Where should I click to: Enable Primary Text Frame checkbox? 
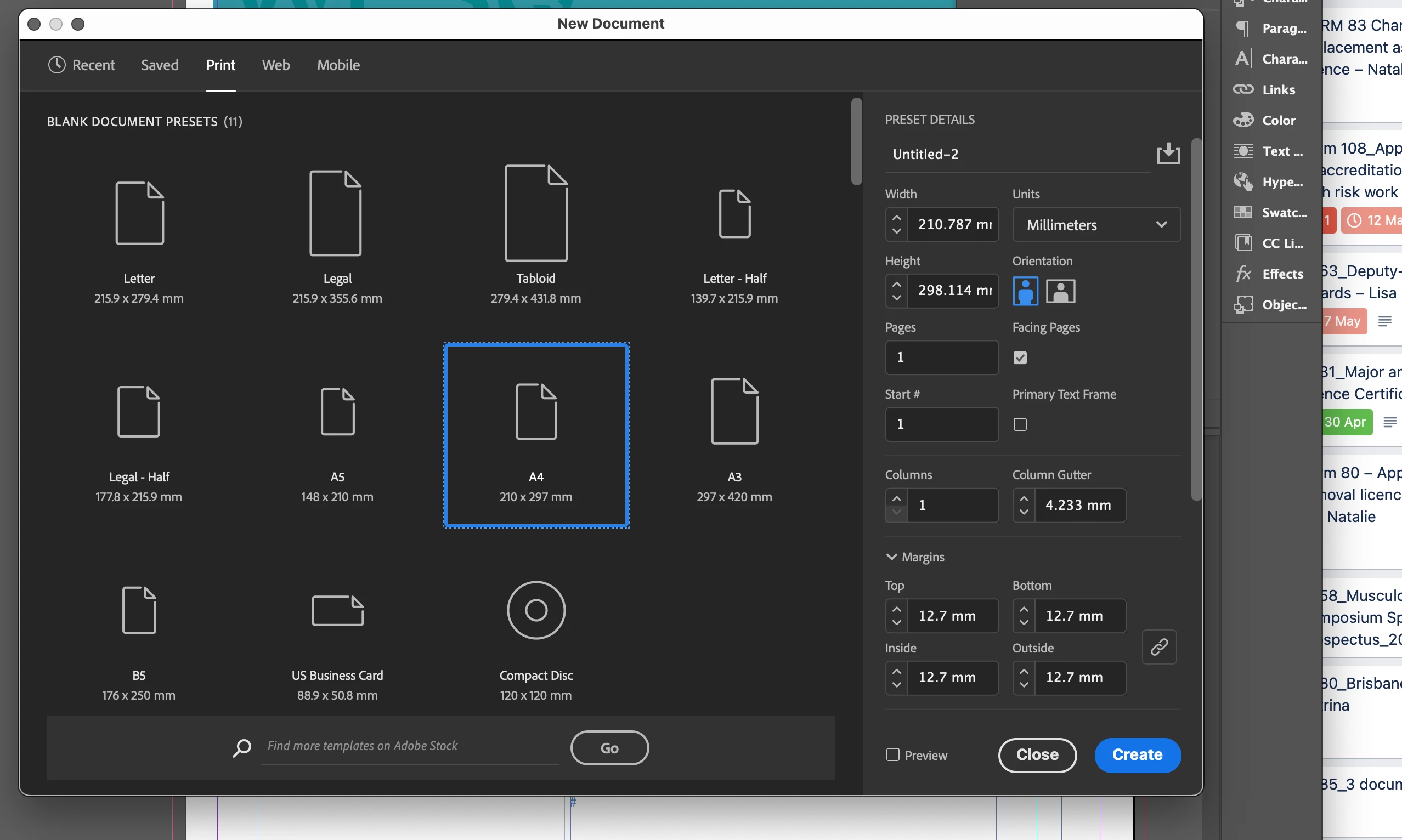point(1020,424)
